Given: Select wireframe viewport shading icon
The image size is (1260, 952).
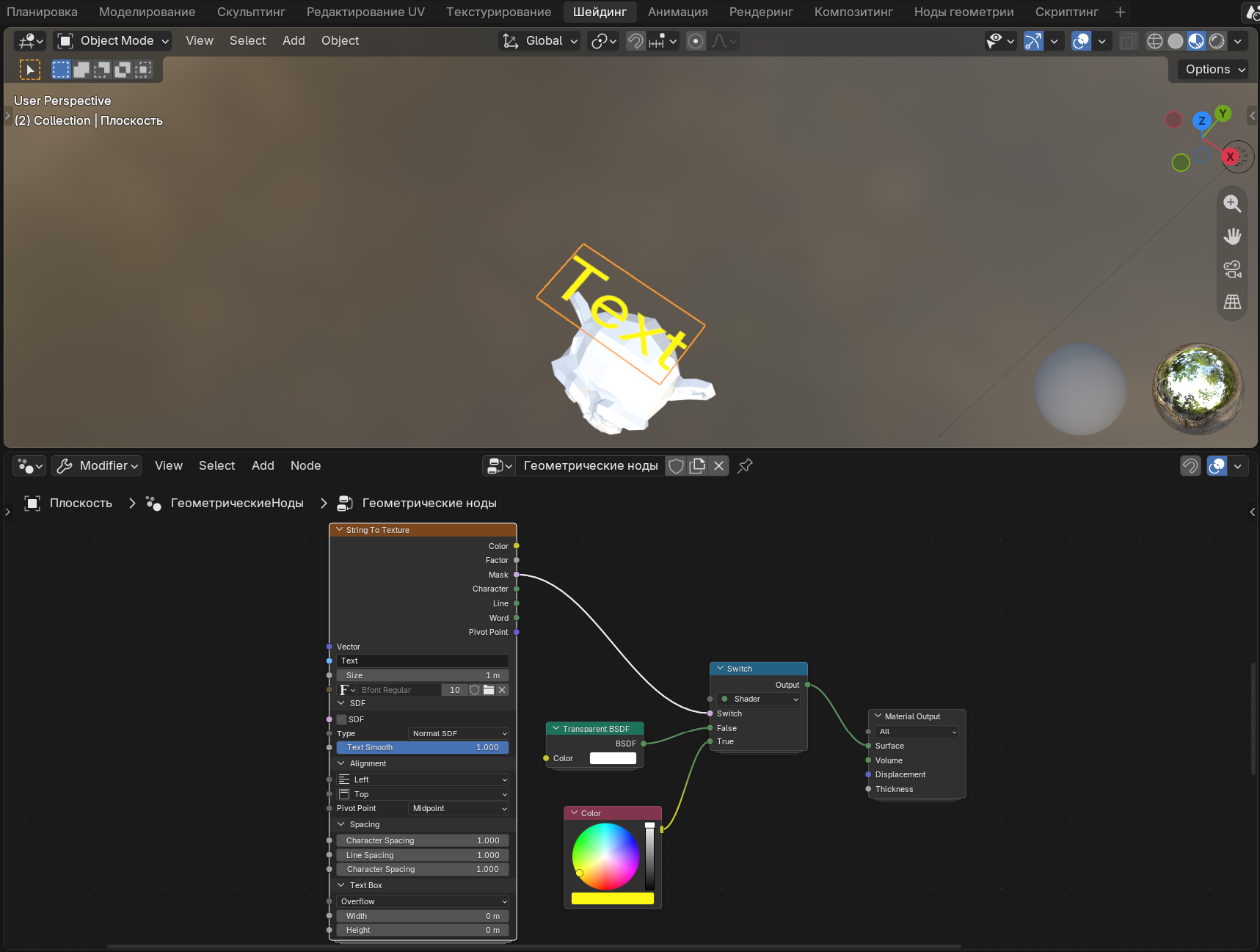Looking at the screenshot, I should [1155, 41].
